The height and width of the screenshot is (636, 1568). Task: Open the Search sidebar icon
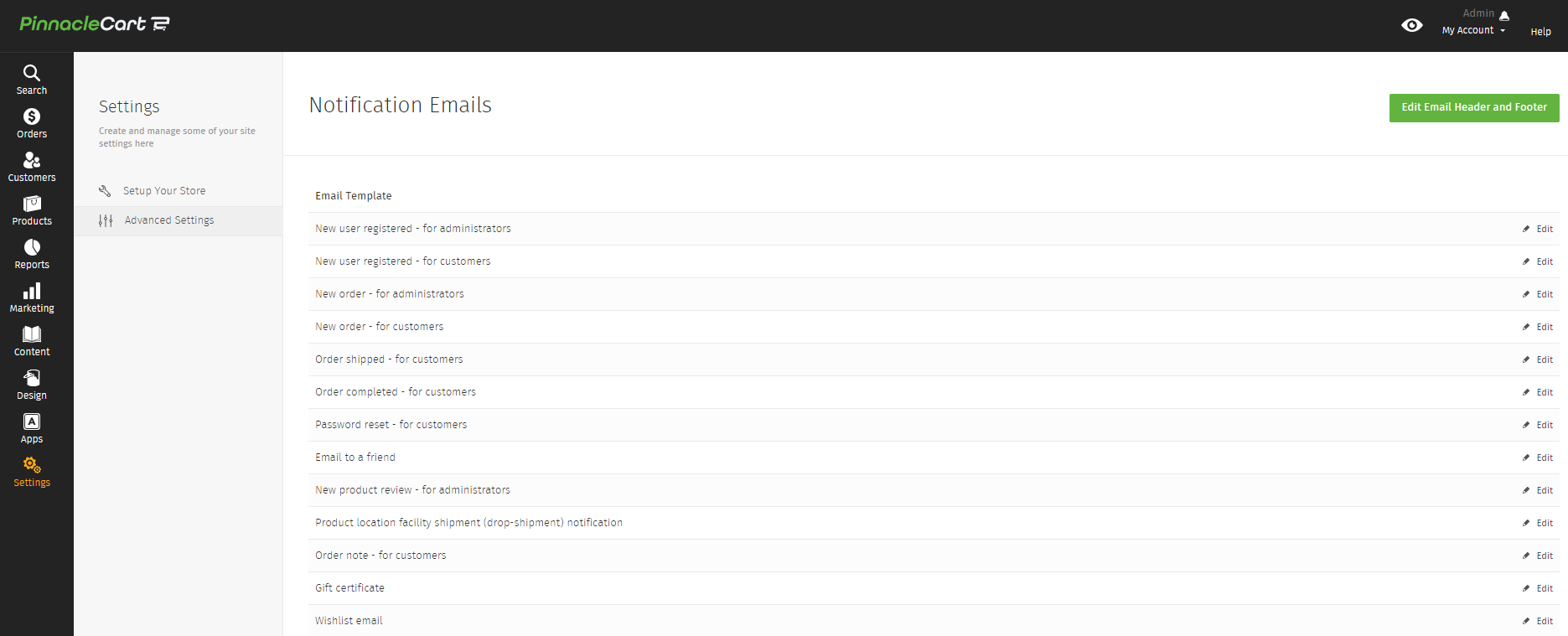[x=32, y=80]
